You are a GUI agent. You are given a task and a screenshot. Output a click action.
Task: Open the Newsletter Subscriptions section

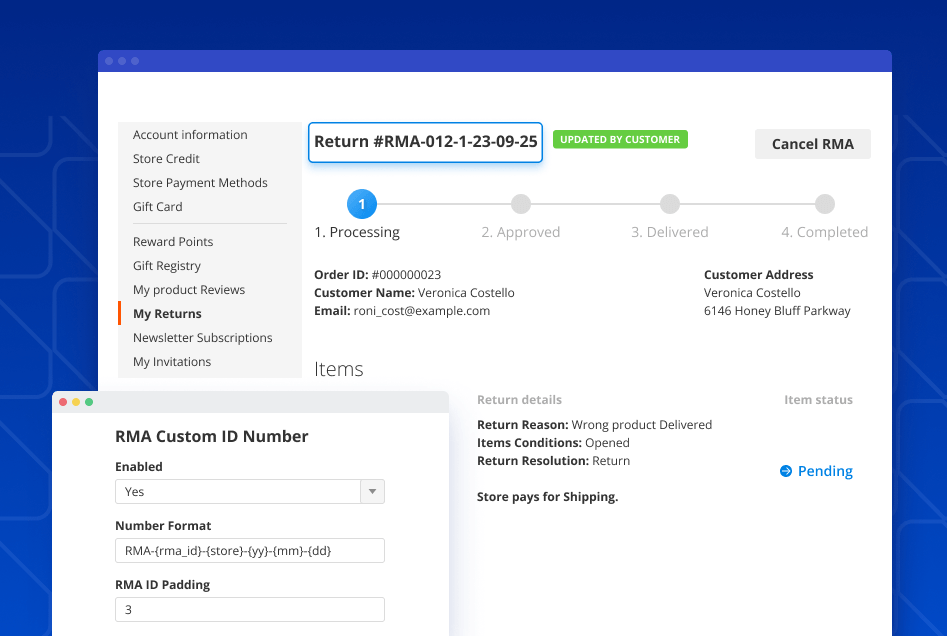pyautogui.click(x=203, y=337)
